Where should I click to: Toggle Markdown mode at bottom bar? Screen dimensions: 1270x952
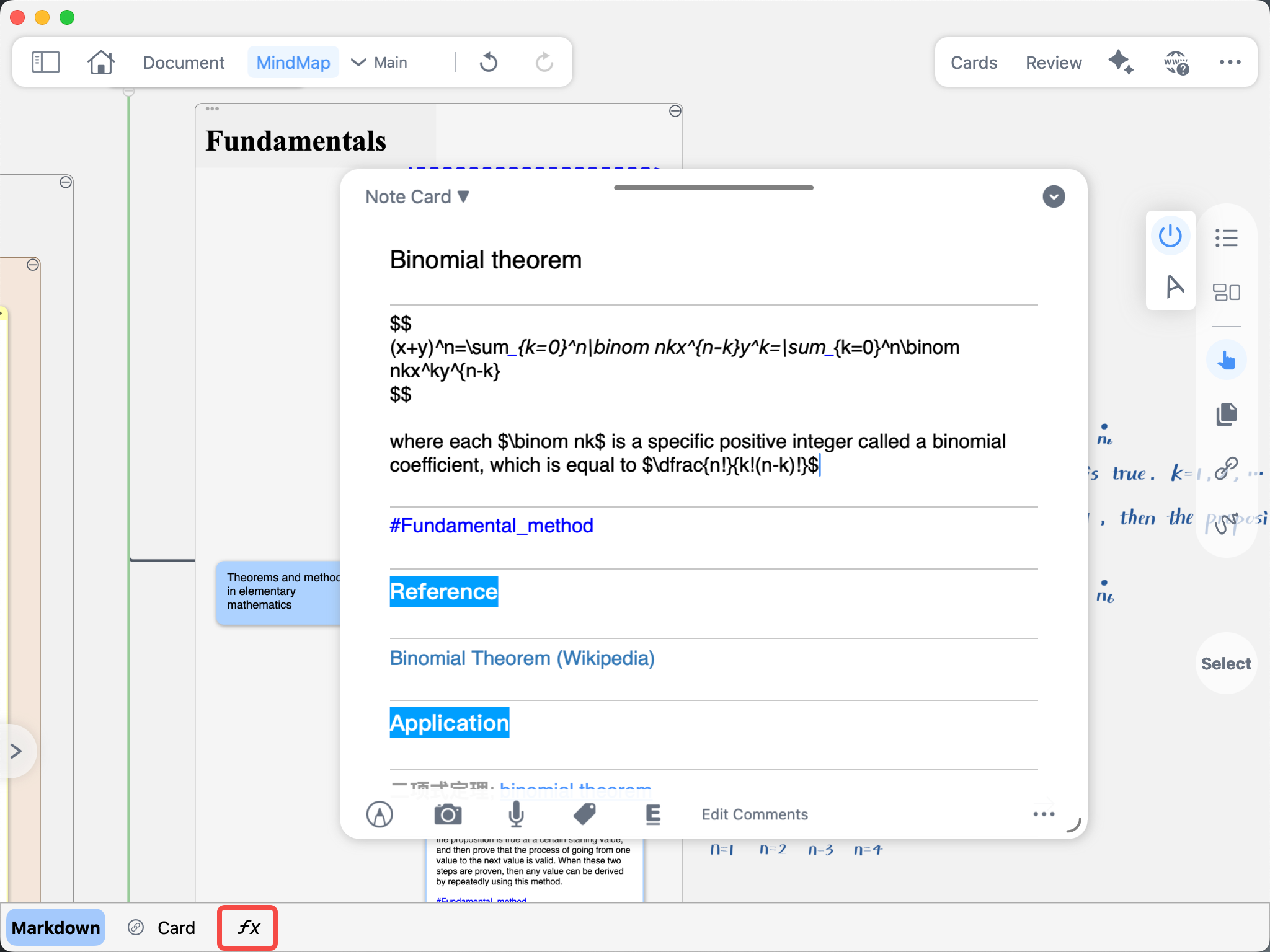(56, 928)
